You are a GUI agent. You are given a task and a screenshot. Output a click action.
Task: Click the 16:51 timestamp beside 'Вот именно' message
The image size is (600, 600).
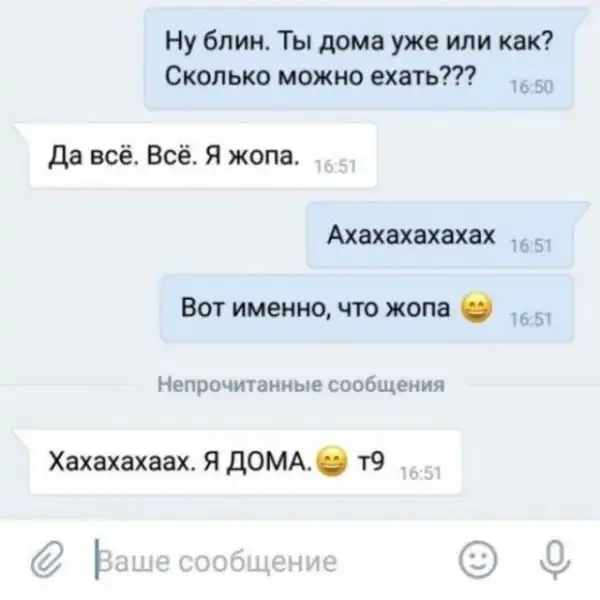(x=532, y=320)
